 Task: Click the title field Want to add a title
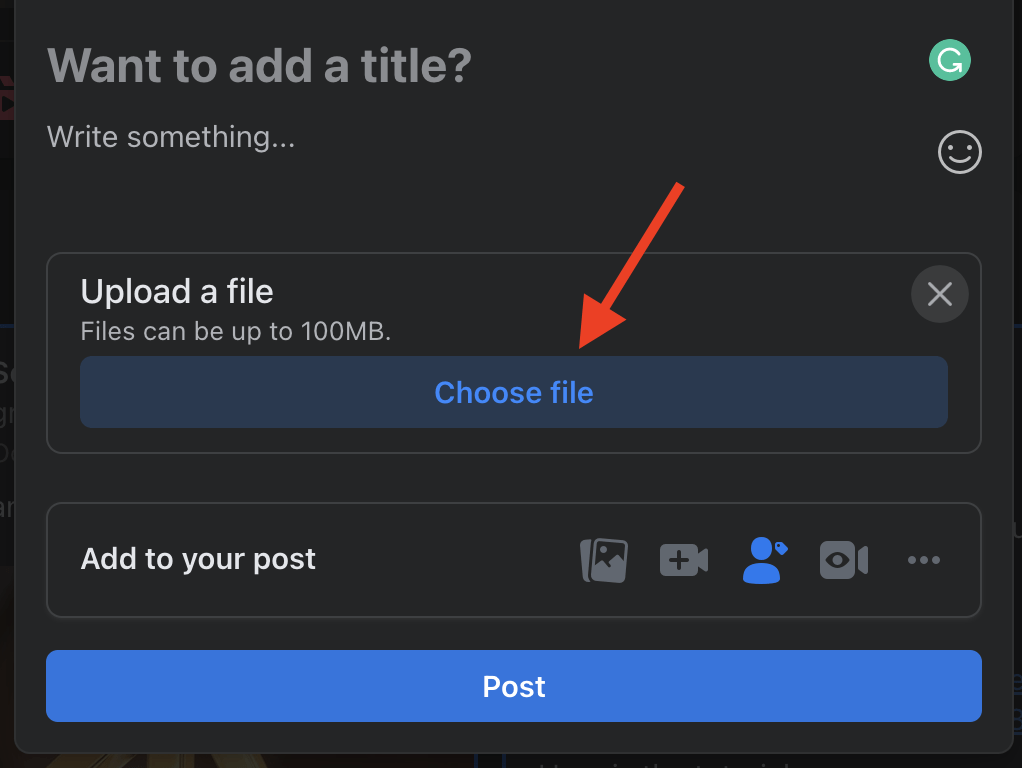259,65
